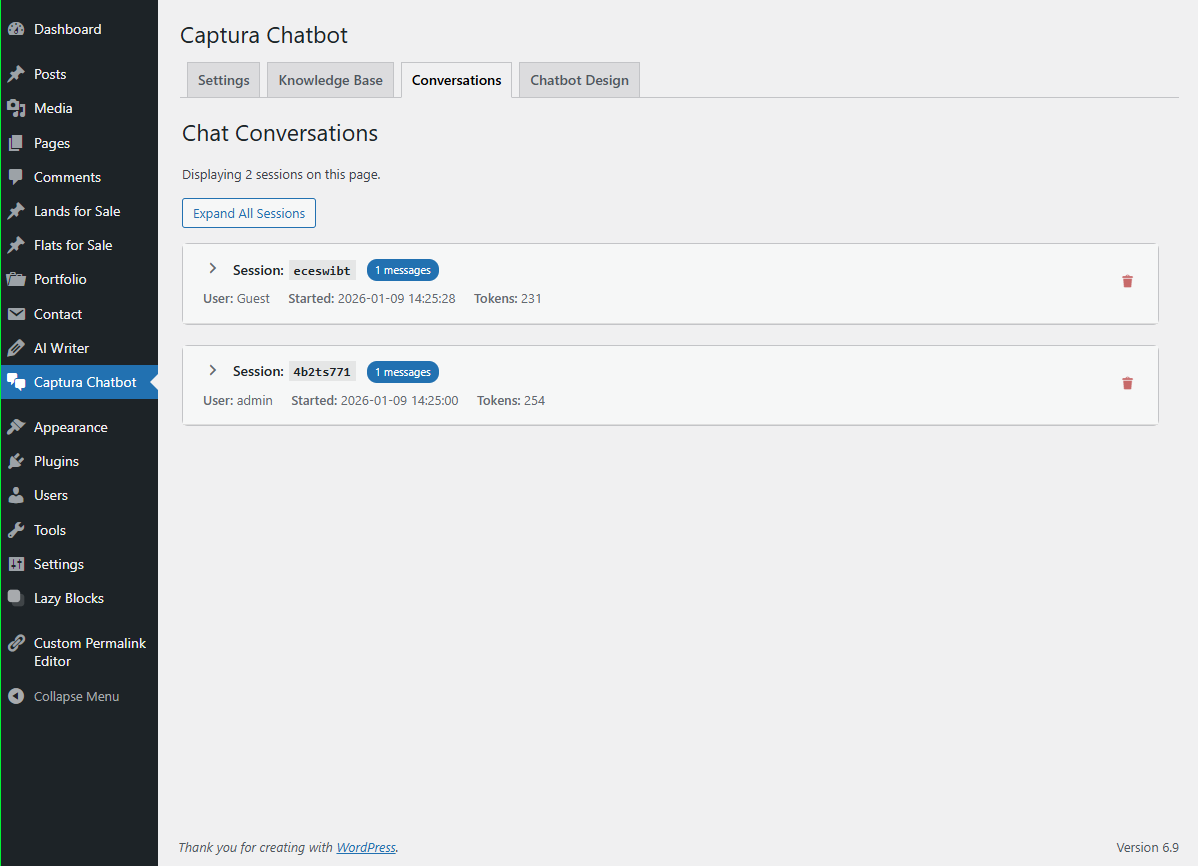
Task: Click the Media icon in the sidebar
Action: 16,108
